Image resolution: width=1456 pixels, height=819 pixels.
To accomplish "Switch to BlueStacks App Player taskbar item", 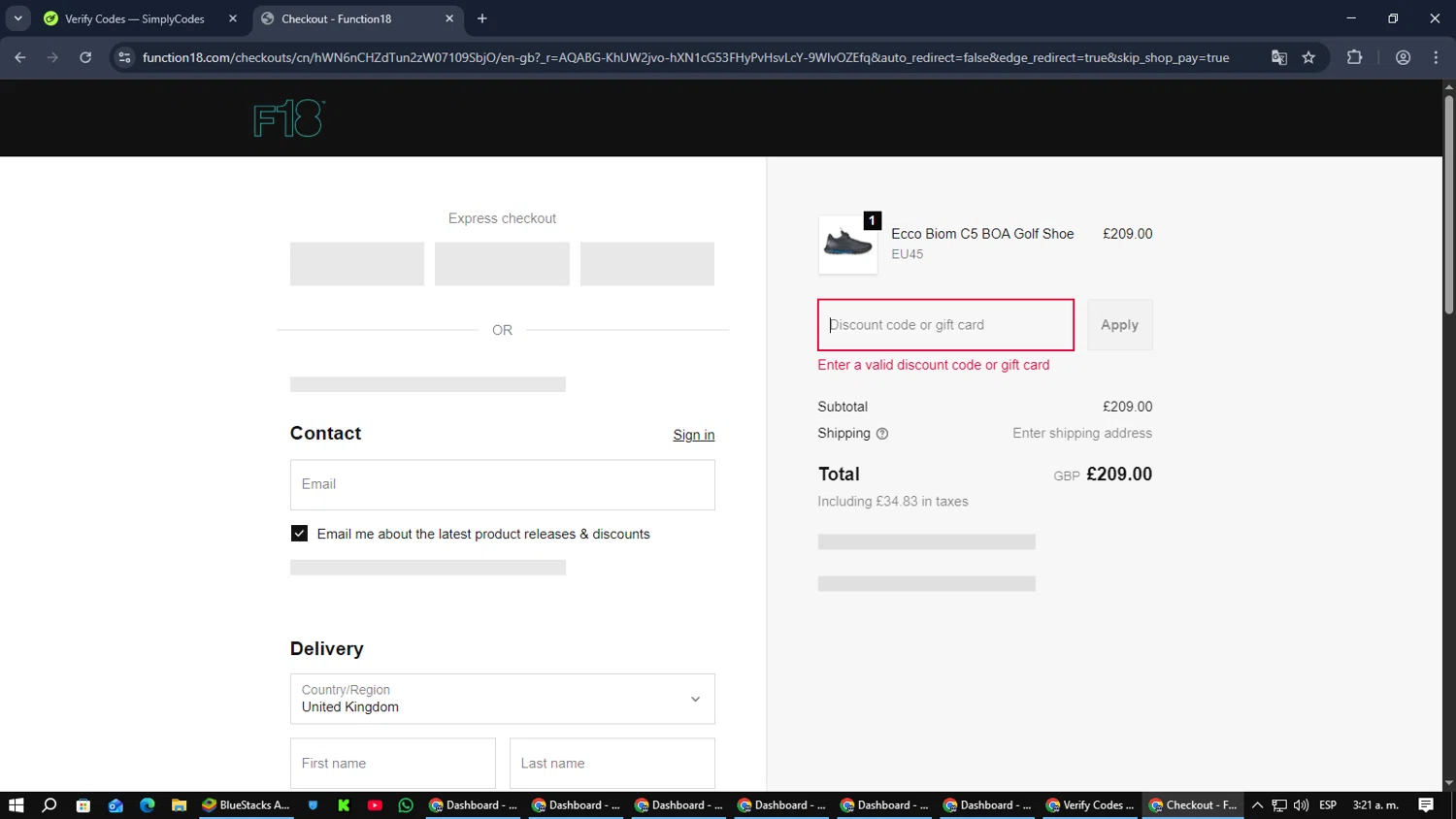I will [247, 805].
